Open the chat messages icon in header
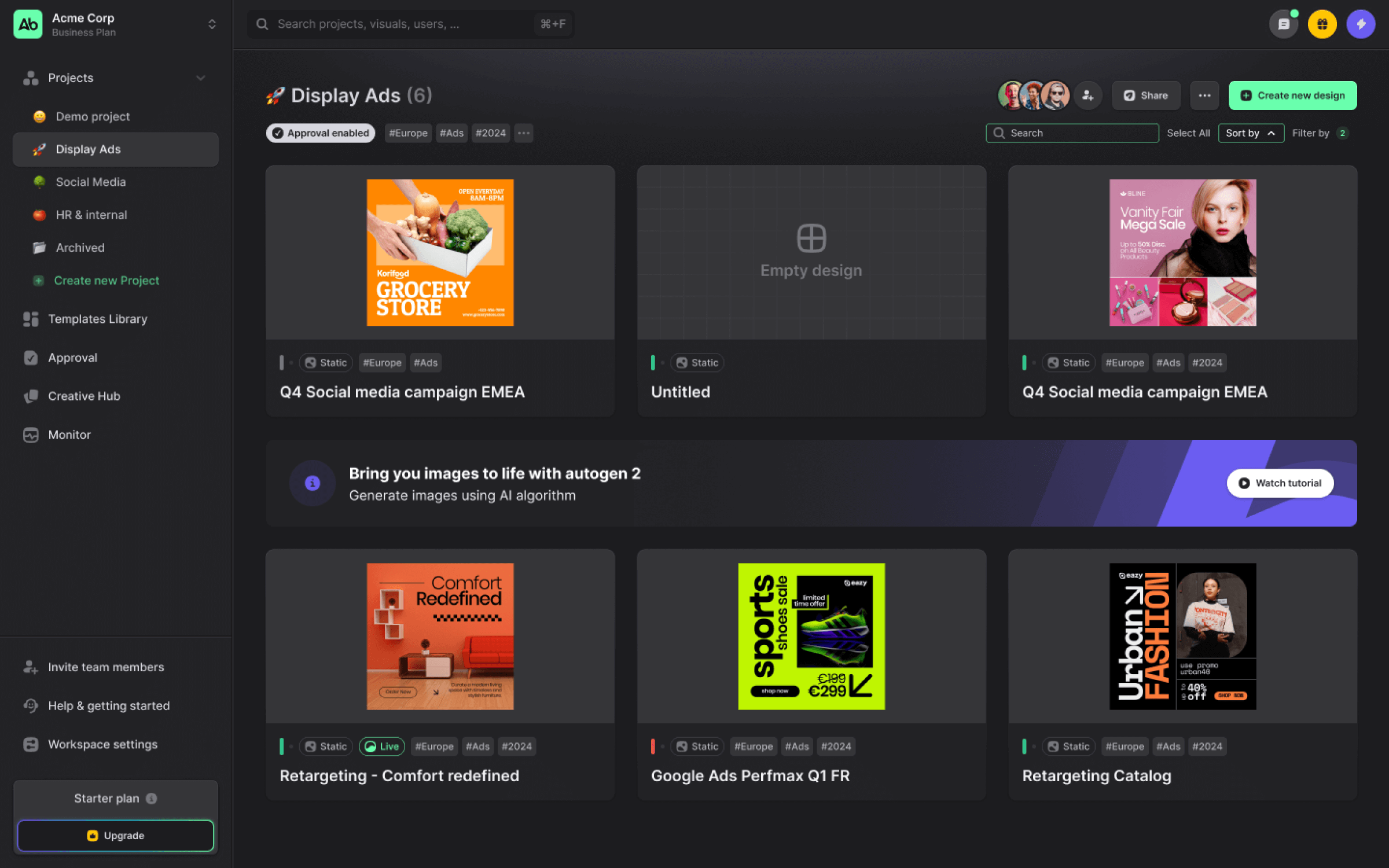Screen dimensions: 1389x868 (x=1283, y=24)
